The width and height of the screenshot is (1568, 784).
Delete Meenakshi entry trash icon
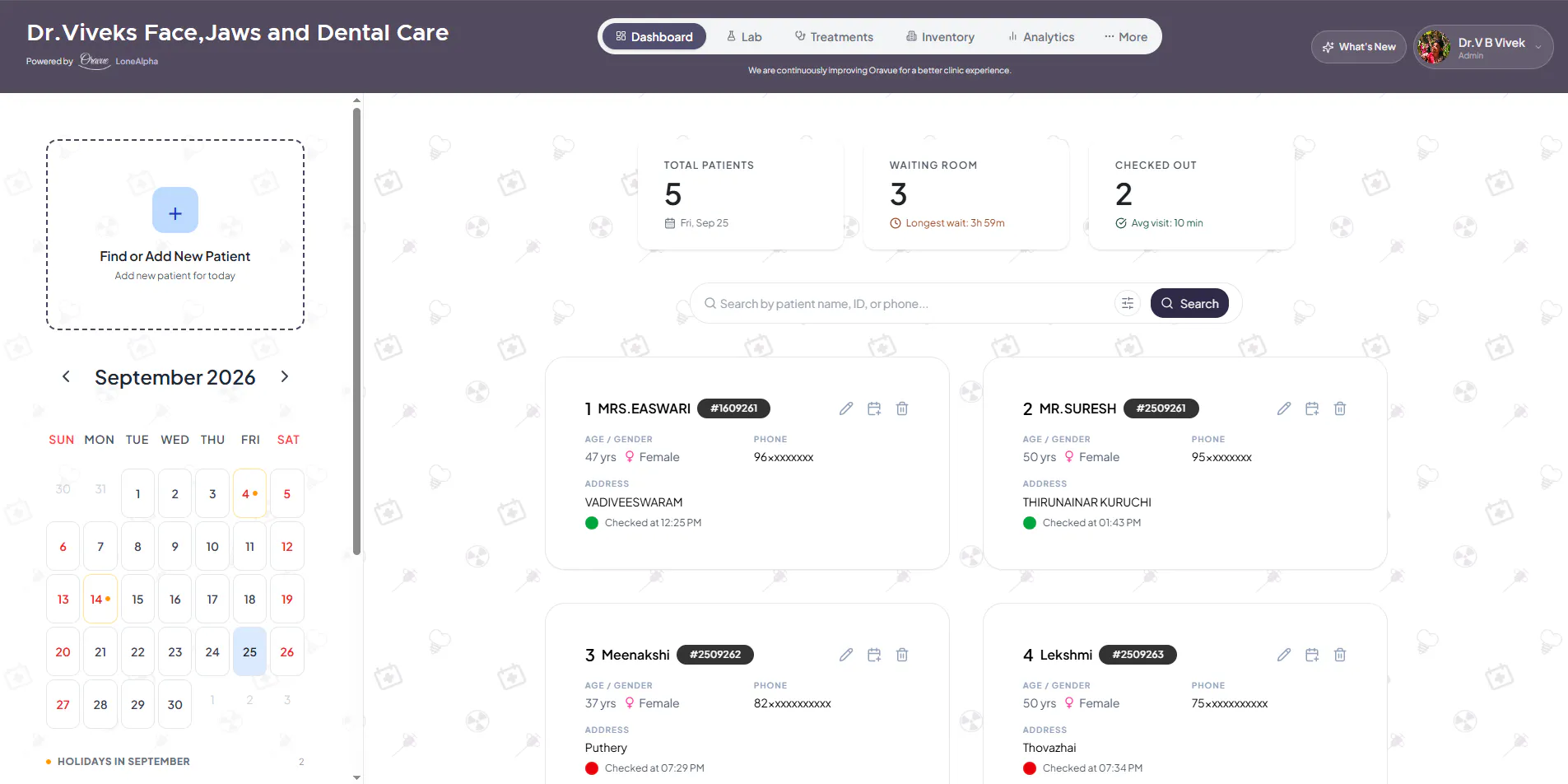pyautogui.click(x=902, y=655)
